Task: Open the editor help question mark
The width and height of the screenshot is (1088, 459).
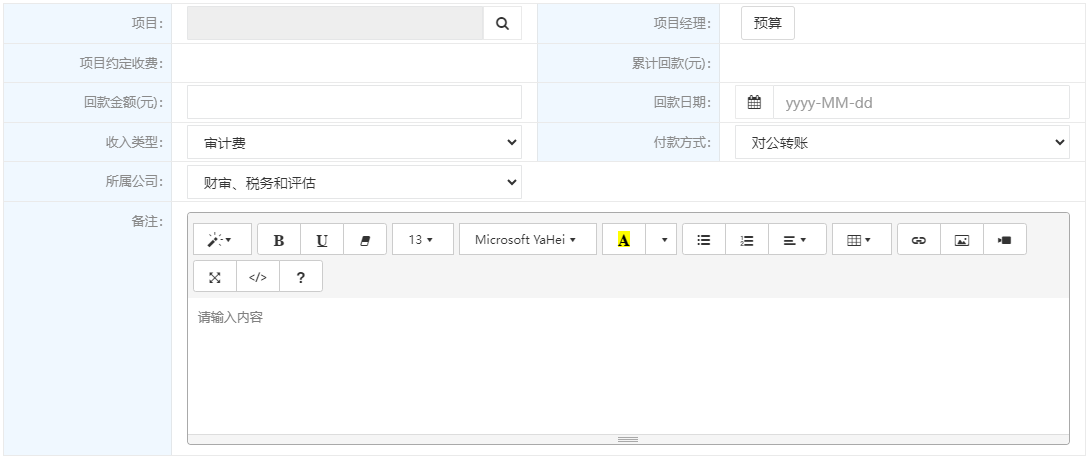Action: pyautogui.click(x=300, y=277)
